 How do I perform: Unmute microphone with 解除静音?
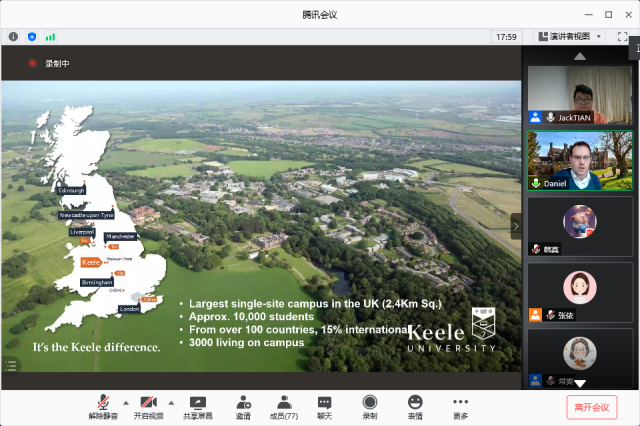pyautogui.click(x=103, y=407)
